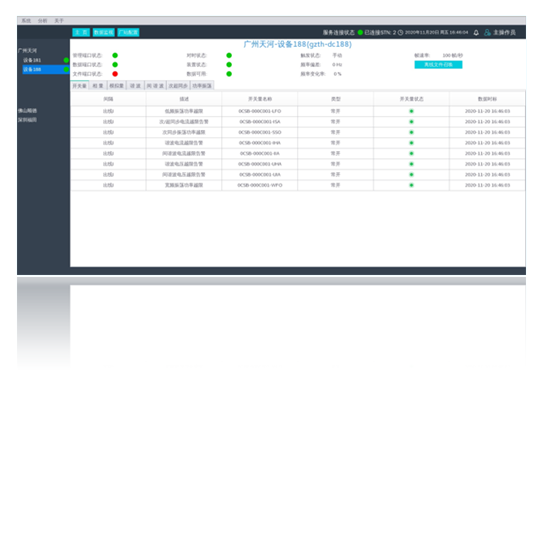Click the 离线文件召唤 button
Screen dimensions: 543x553
438,65
